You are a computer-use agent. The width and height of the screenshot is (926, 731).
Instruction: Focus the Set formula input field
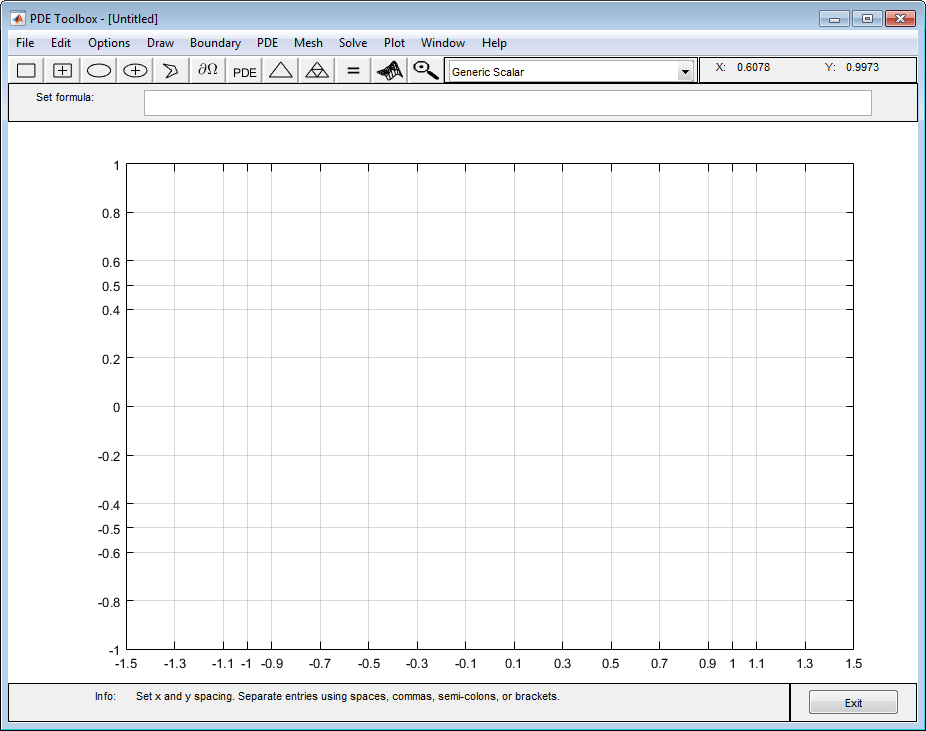coord(508,103)
